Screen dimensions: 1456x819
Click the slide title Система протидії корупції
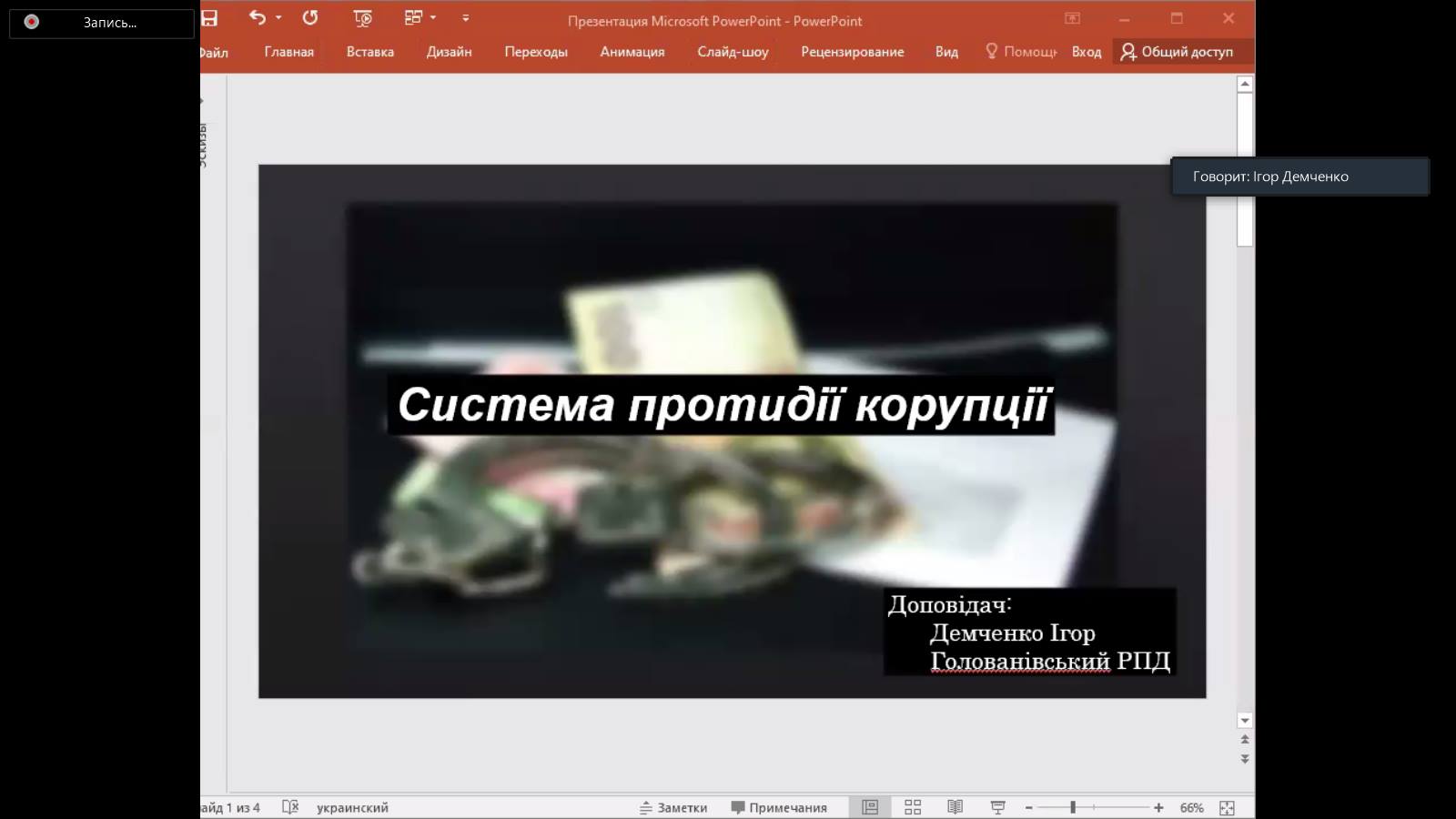723,405
